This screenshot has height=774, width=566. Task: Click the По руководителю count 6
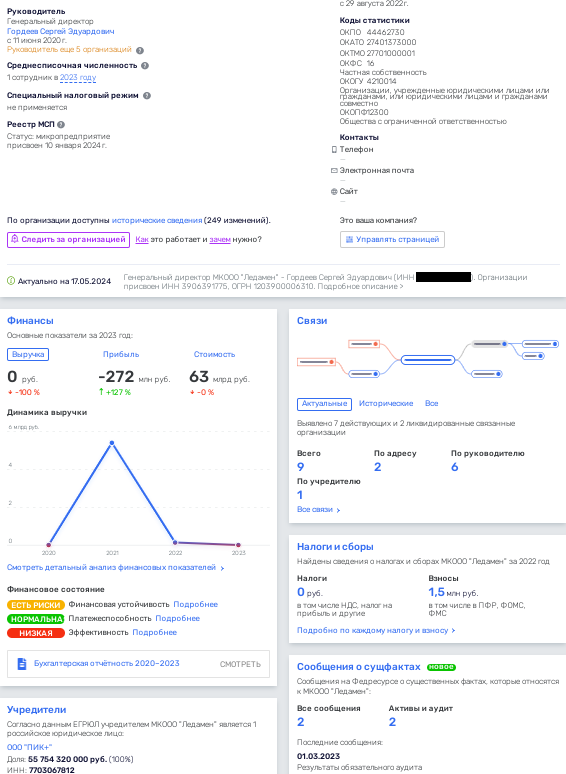pos(454,467)
